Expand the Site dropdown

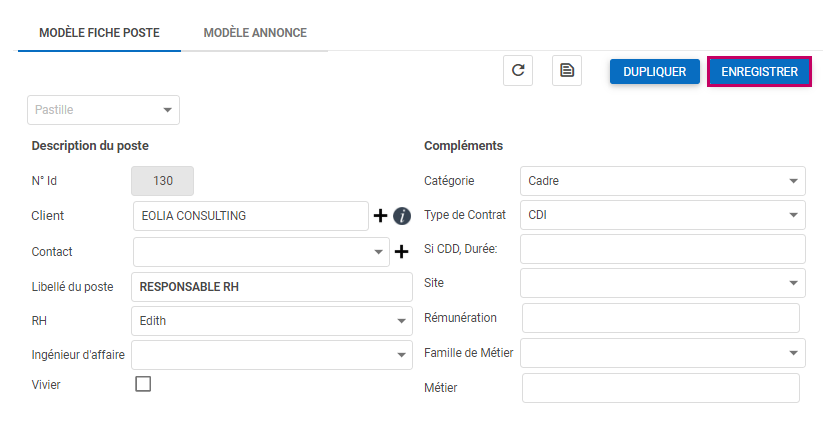[x=662, y=283]
